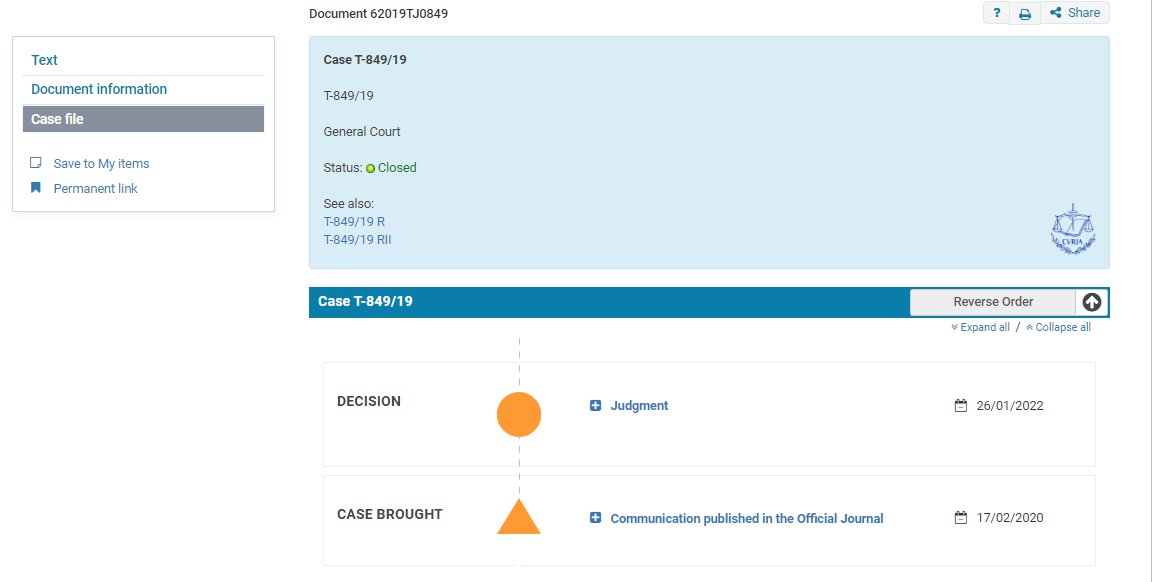1152x582 pixels.
Task: Click the CASE BROUGHT row label
Action: [x=389, y=514]
